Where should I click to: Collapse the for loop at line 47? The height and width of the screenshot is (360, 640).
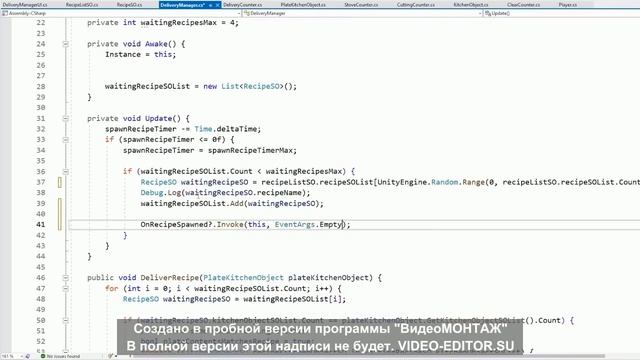[x=65, y=288]
